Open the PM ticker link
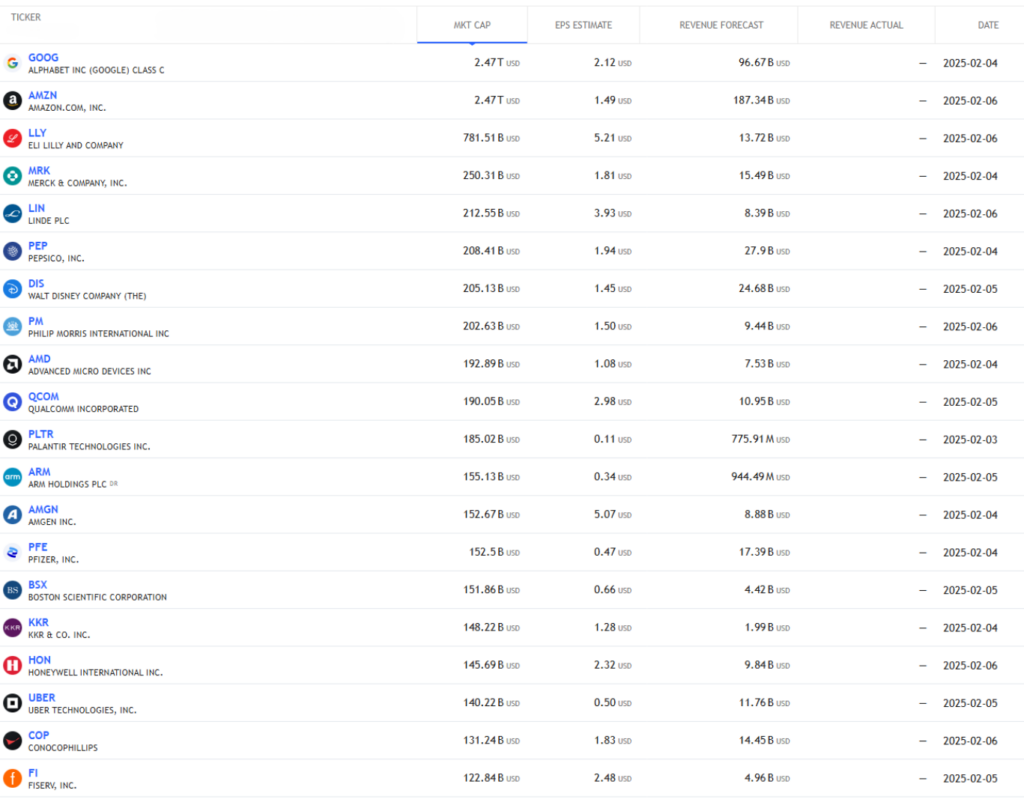Image resolution: width=1024 pixels, height=808 pixels. (36, 321)
